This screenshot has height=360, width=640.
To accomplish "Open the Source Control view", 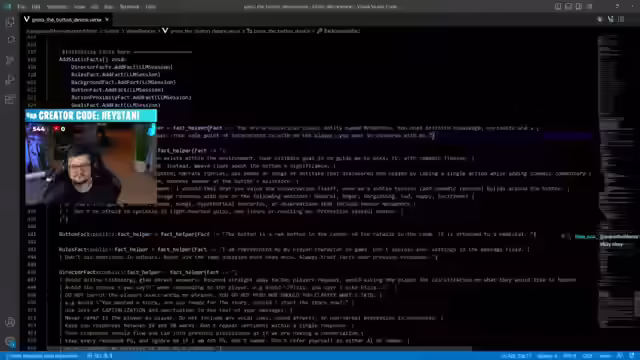I will 10,60.
